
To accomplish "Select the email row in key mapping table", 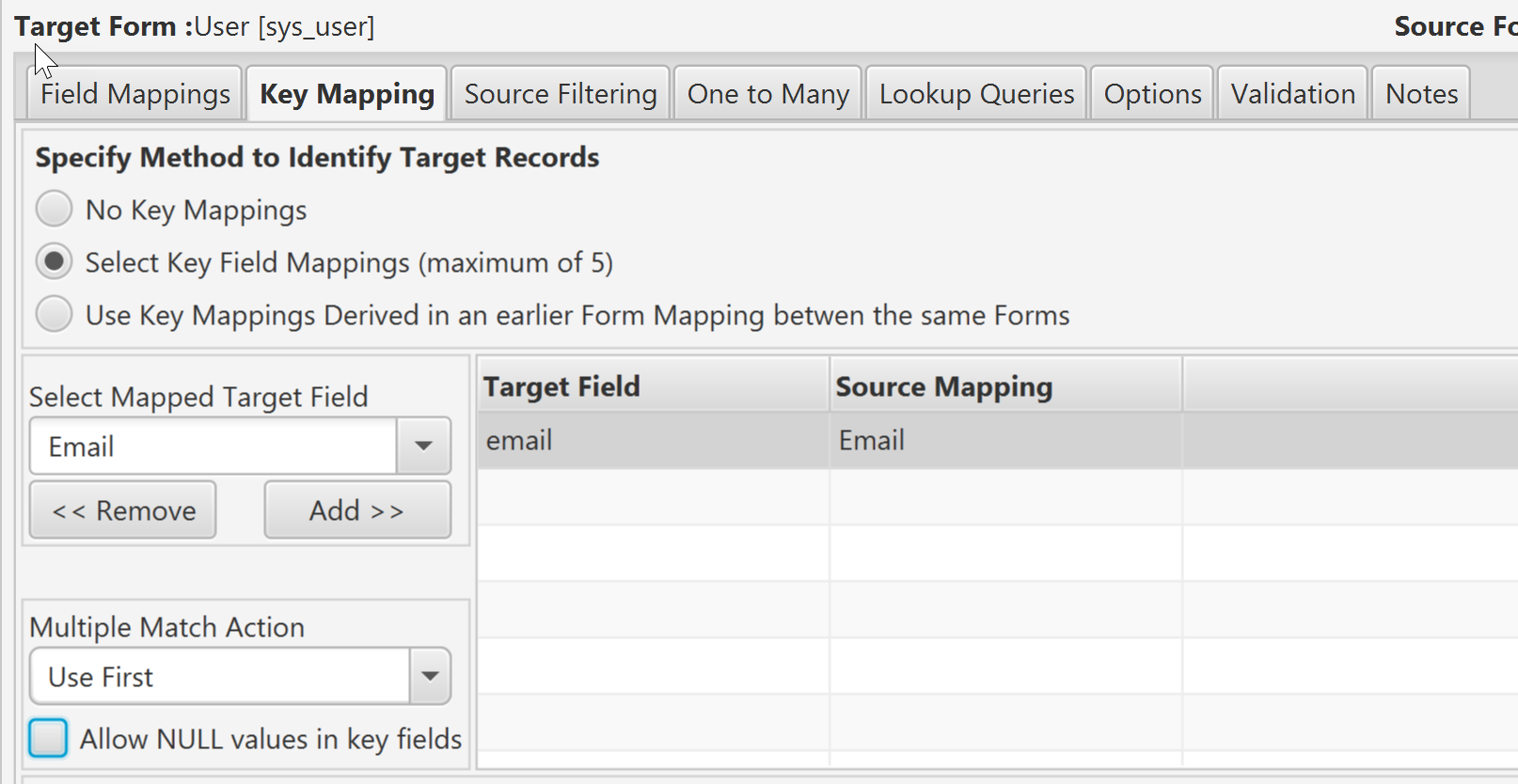I will [x=653, y=440].
